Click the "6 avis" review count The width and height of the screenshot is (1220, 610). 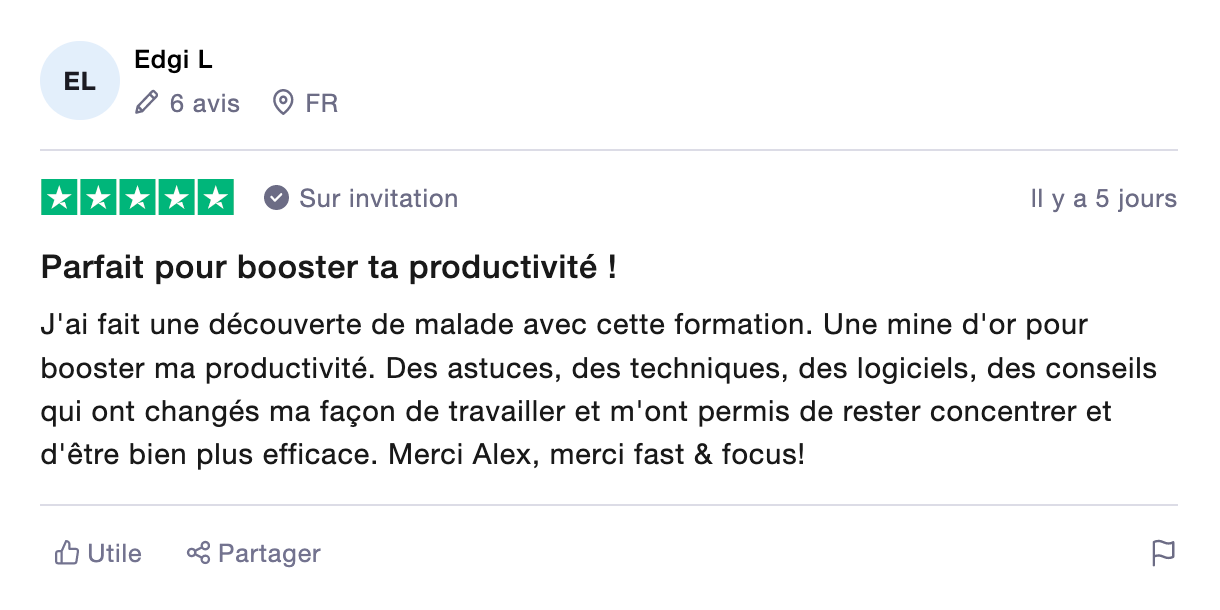204,103
